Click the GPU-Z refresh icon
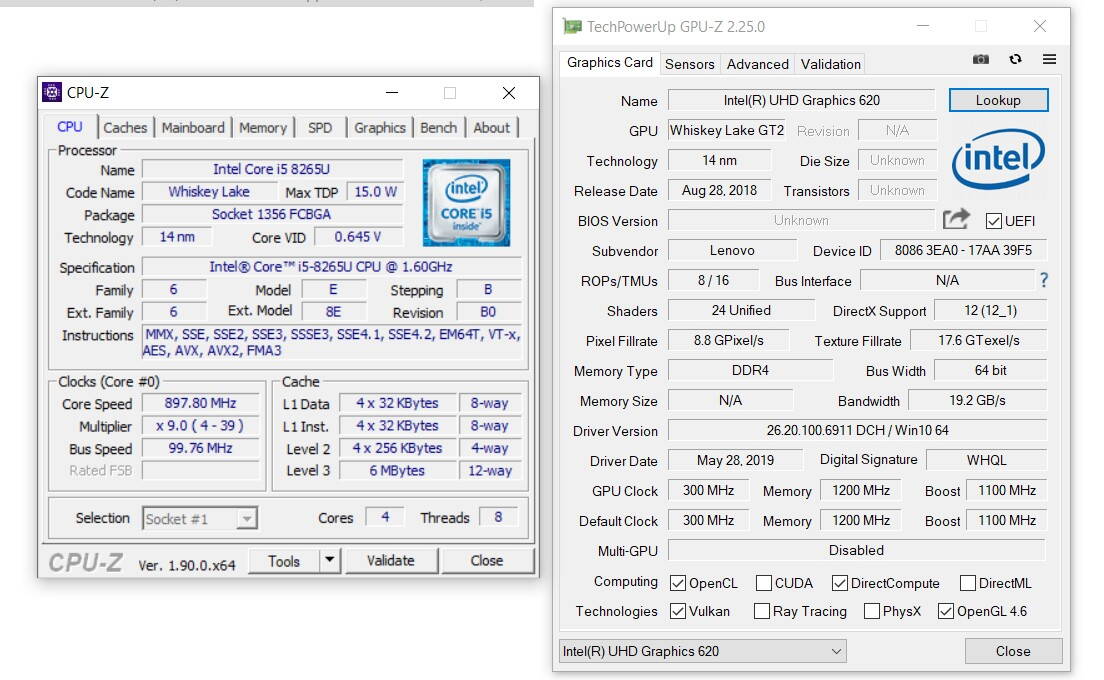This screenshot has height=680, width=1104. (1015, 60)
